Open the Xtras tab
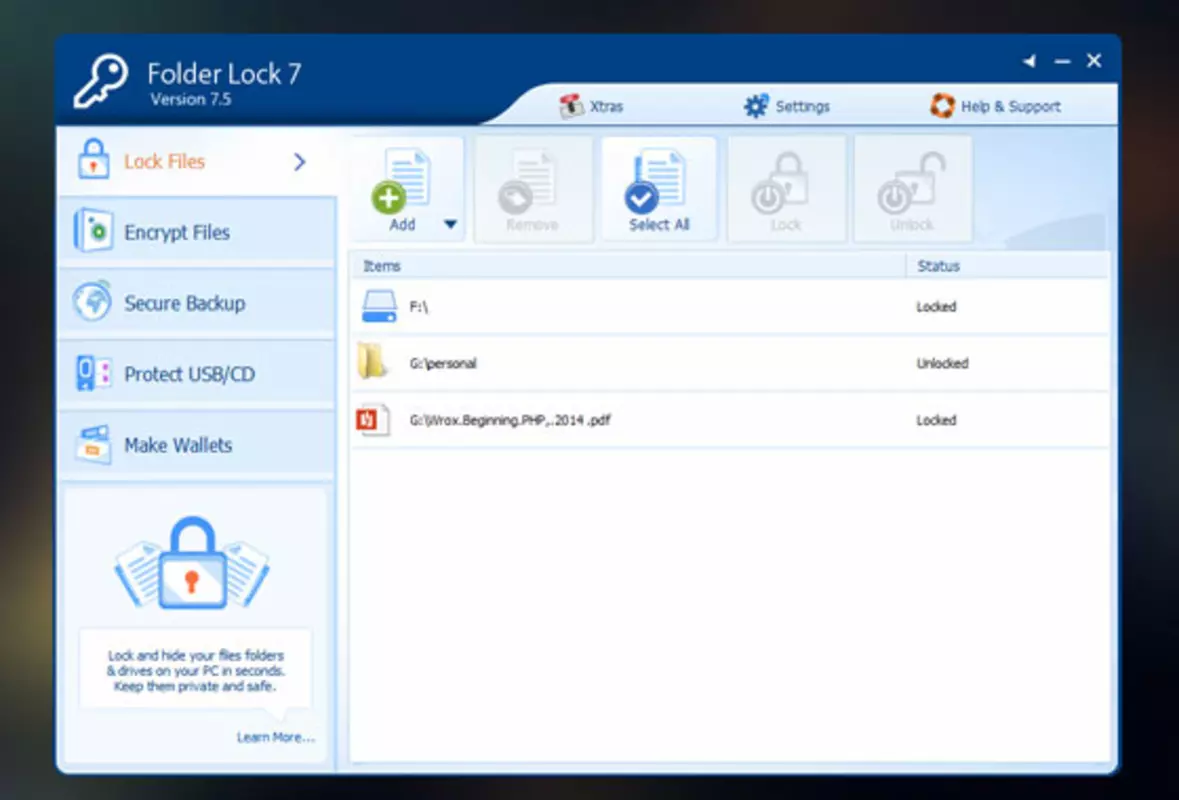The image size is (1179, 800). pyautogui.click(x=591, y=106)
